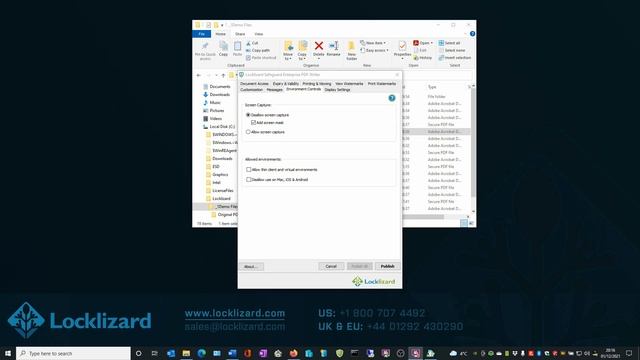Click the Properties checkmark icon
The height and width of the screenshot is (360, 640).
click(402, 45)
